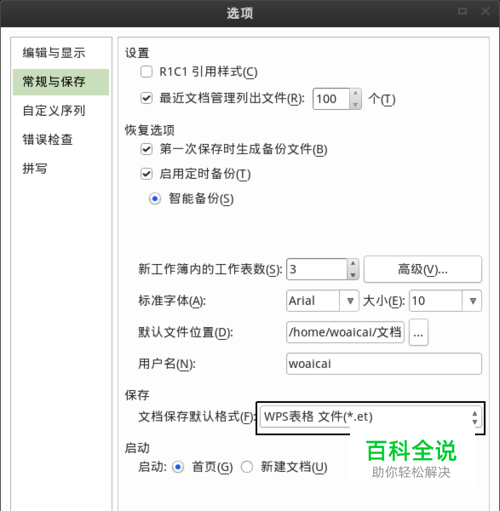500x511 pixels.
Task: Click the 用户名 field containing woaicai
Action: pos(384,364)
